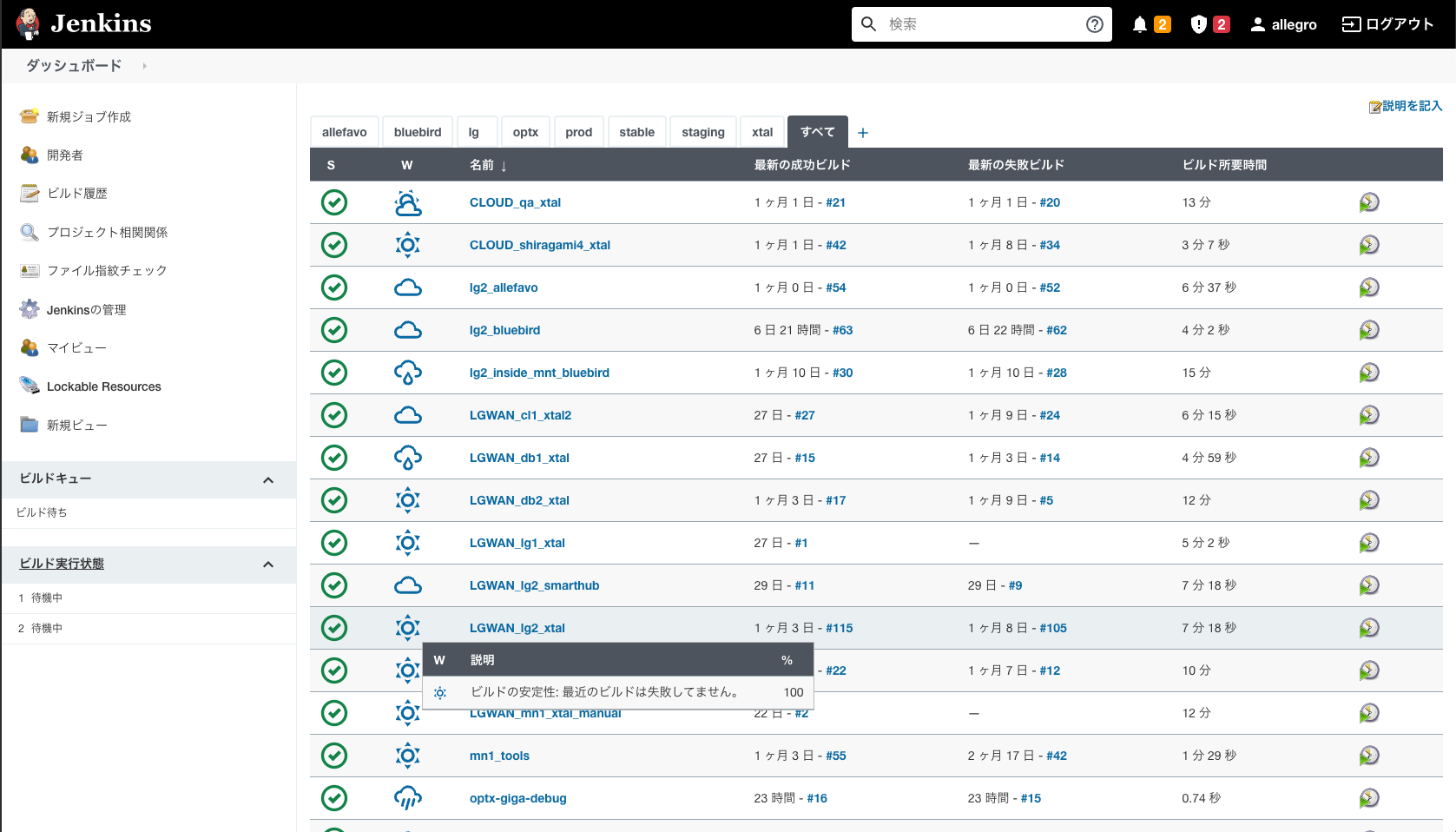Sort by 最新の成功ビルド column
This screenshot has height=832, width=1456.
[x=802, y=165]
